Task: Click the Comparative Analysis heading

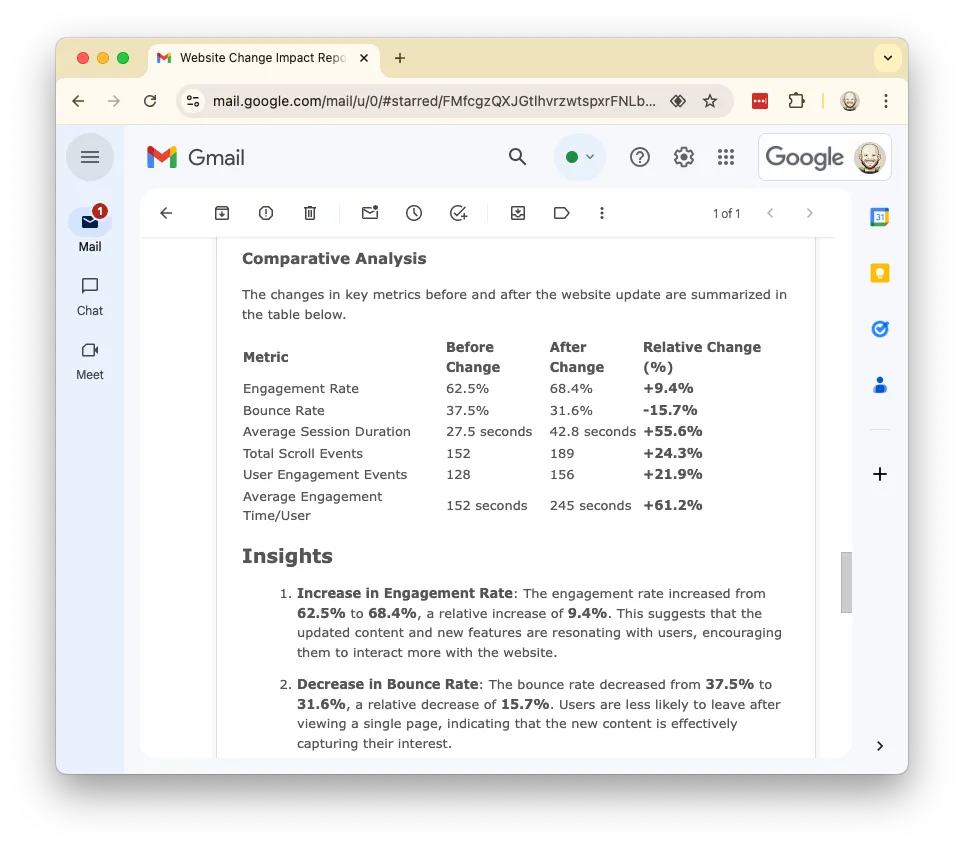Action: pos(334,259)
